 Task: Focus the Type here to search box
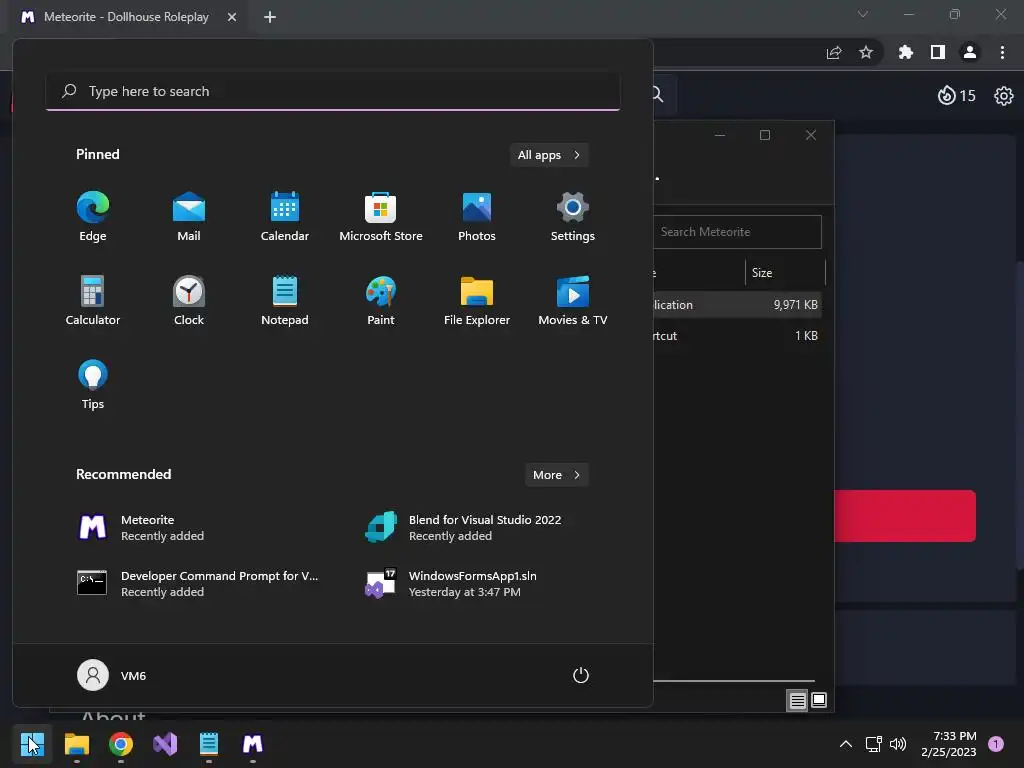[x=333, y=91]
